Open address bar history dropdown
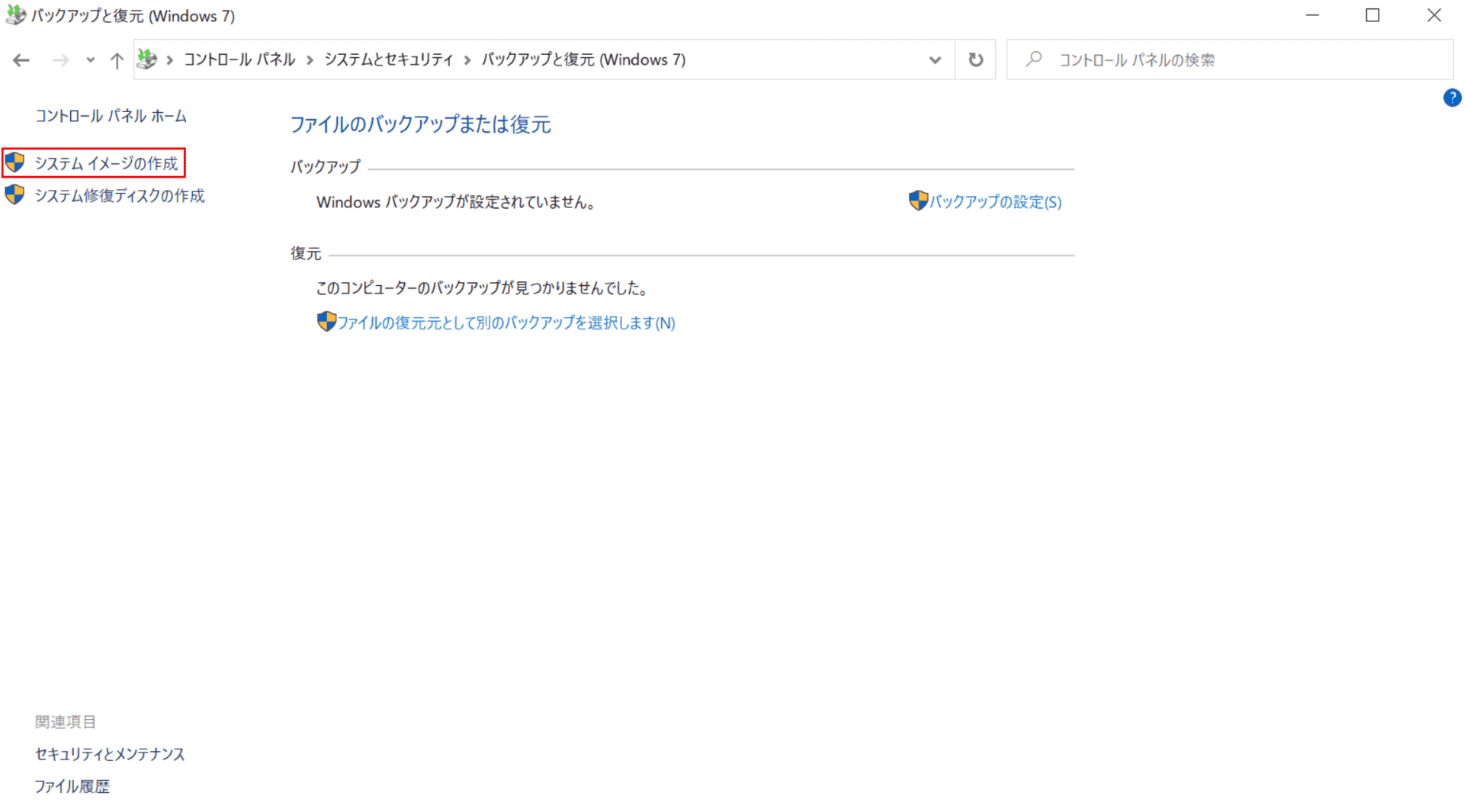Image resolution: width=1464 pixels, height=812 pixels. pyautogui.click(x=935, y=60)
